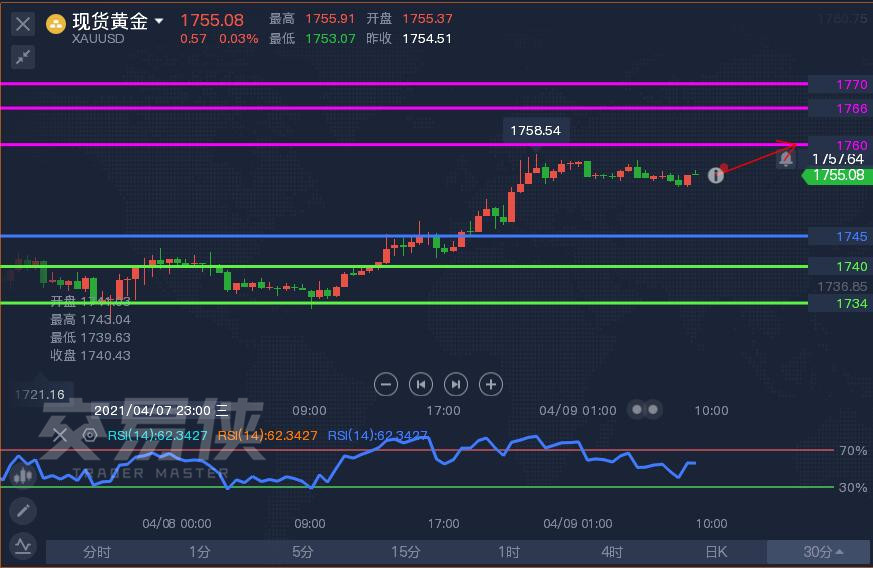Toggle the two-dot pill switch
The image size is (873, 568).
pyautogui.click(x=645, y=410)
